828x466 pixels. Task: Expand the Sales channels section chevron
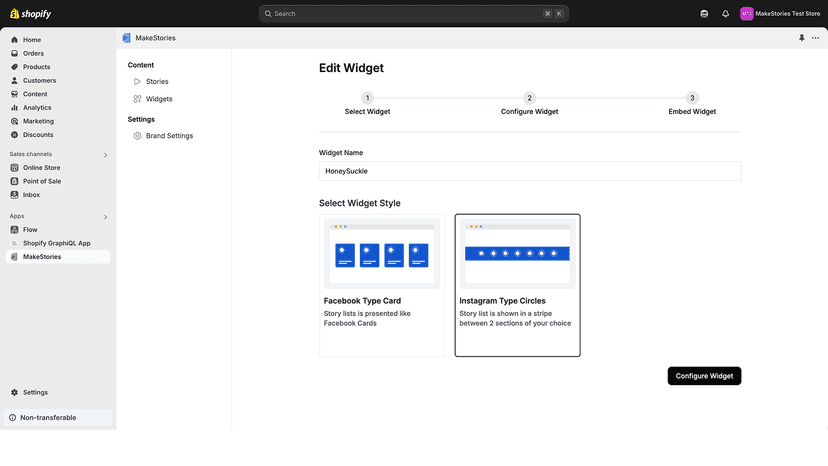[x=106, y=155]
